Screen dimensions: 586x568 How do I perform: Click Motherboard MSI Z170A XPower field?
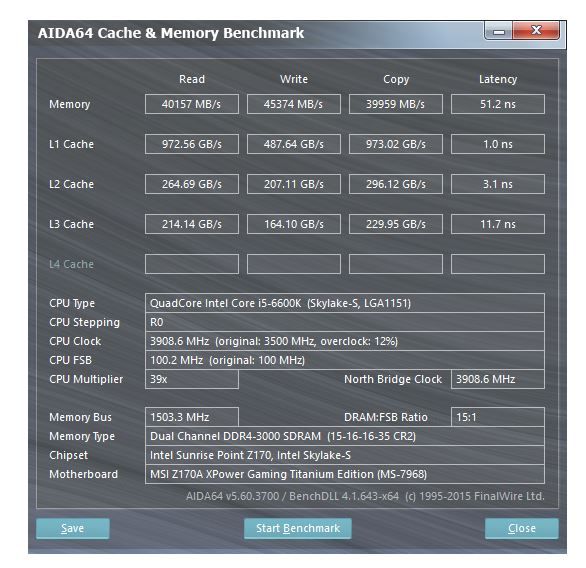(345, 474)
